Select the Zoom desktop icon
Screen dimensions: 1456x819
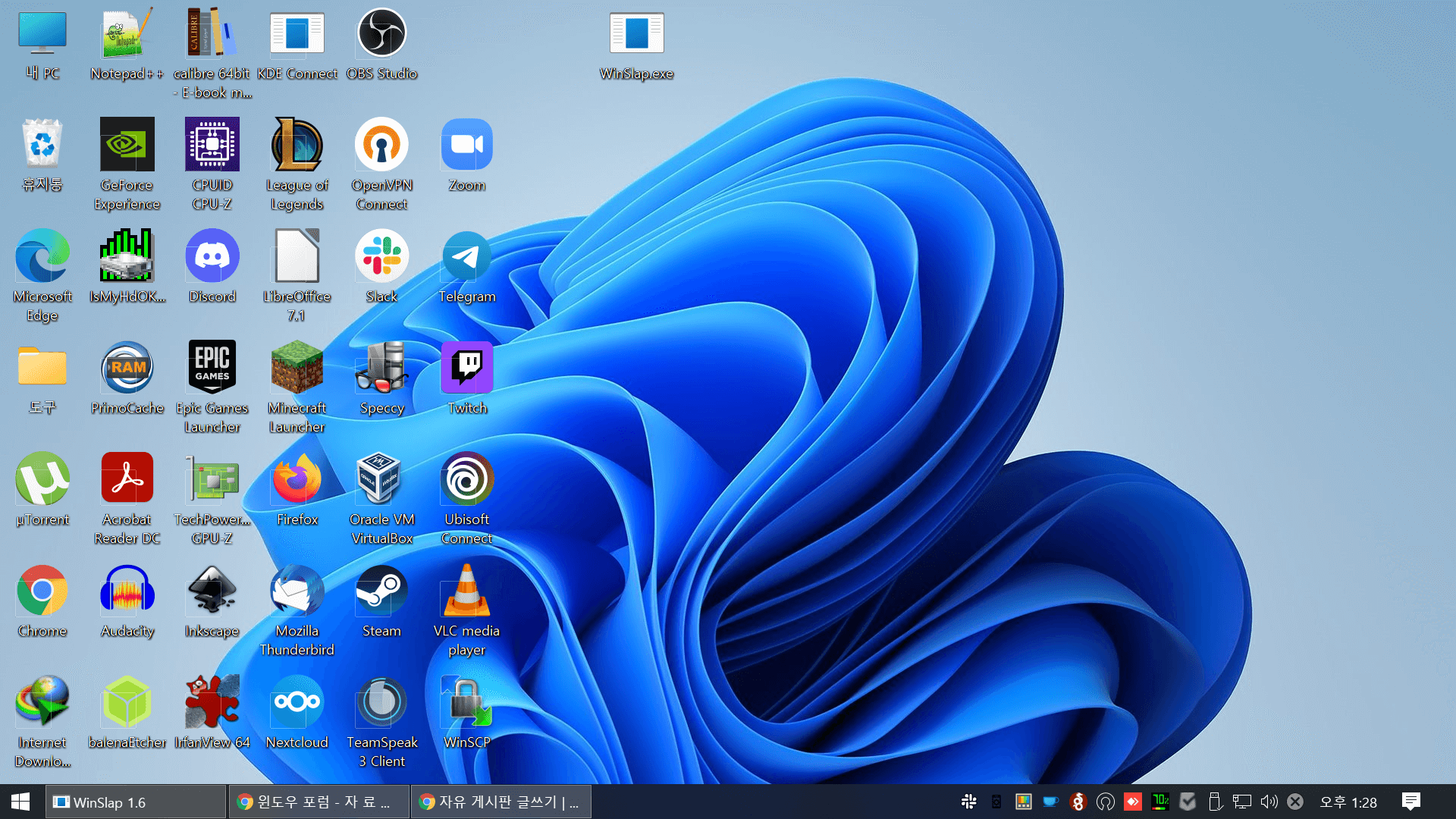pos(467,155)
